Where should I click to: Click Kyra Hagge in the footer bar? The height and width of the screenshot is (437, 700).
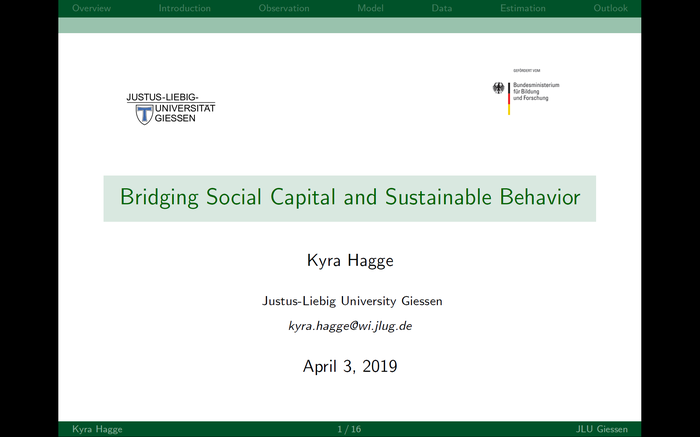(97, 429)
